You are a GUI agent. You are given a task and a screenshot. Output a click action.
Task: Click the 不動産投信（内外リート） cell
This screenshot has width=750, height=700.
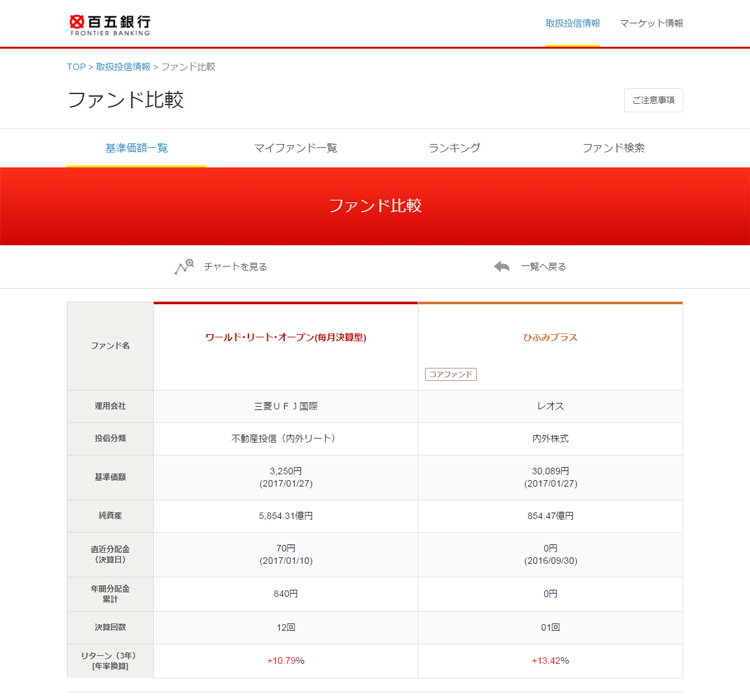coord(286,438)
